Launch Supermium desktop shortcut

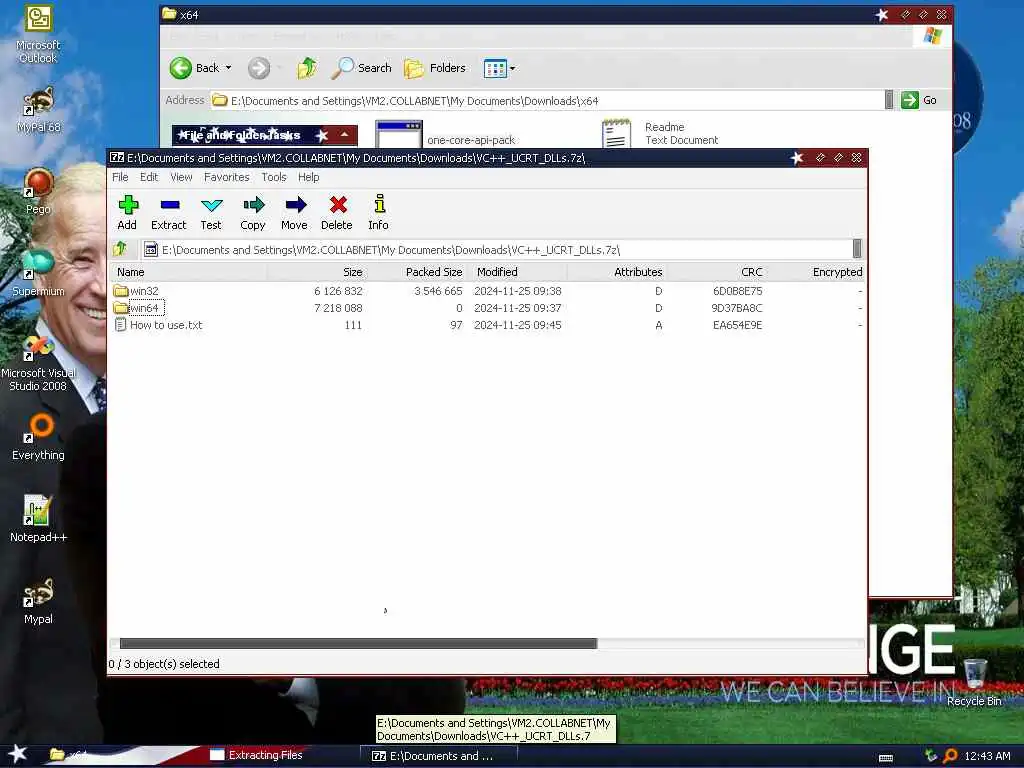tap(39, 273)
